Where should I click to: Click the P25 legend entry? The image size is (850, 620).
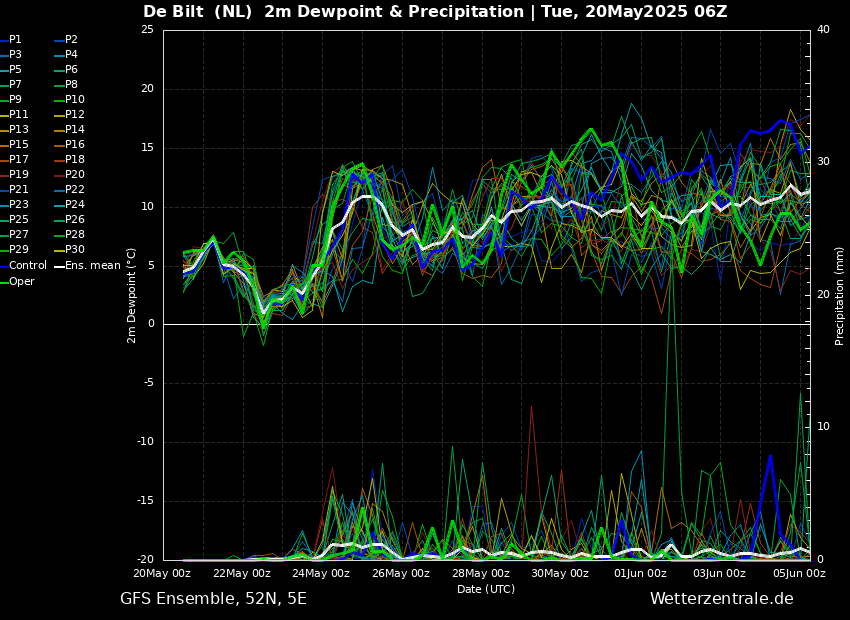pos(14,219)
